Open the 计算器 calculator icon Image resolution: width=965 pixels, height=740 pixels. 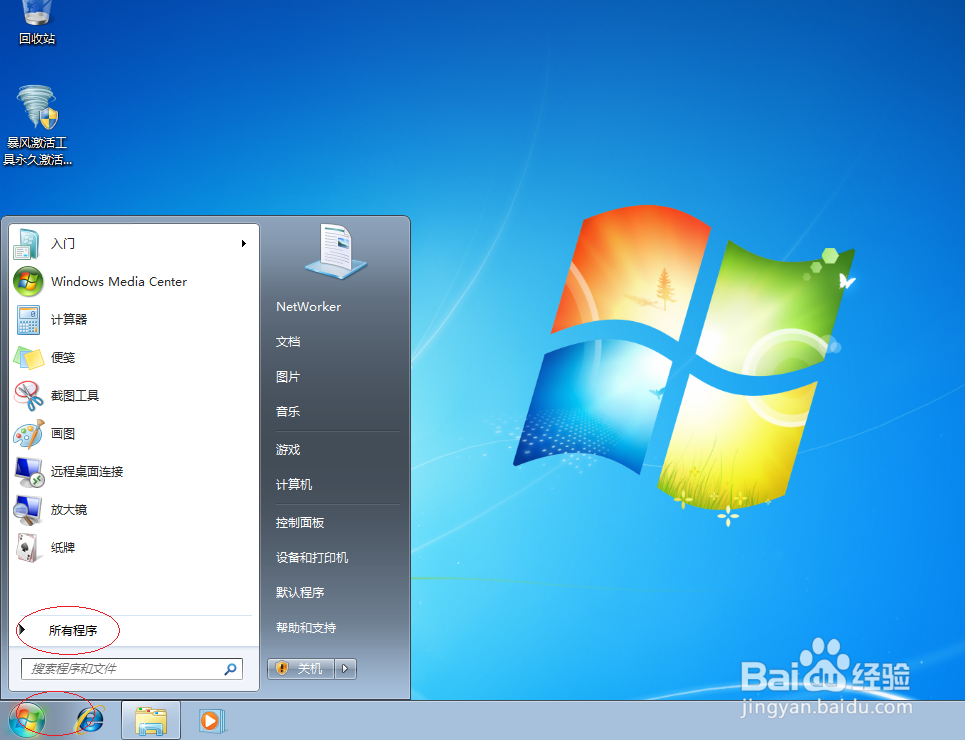[28, 320]
